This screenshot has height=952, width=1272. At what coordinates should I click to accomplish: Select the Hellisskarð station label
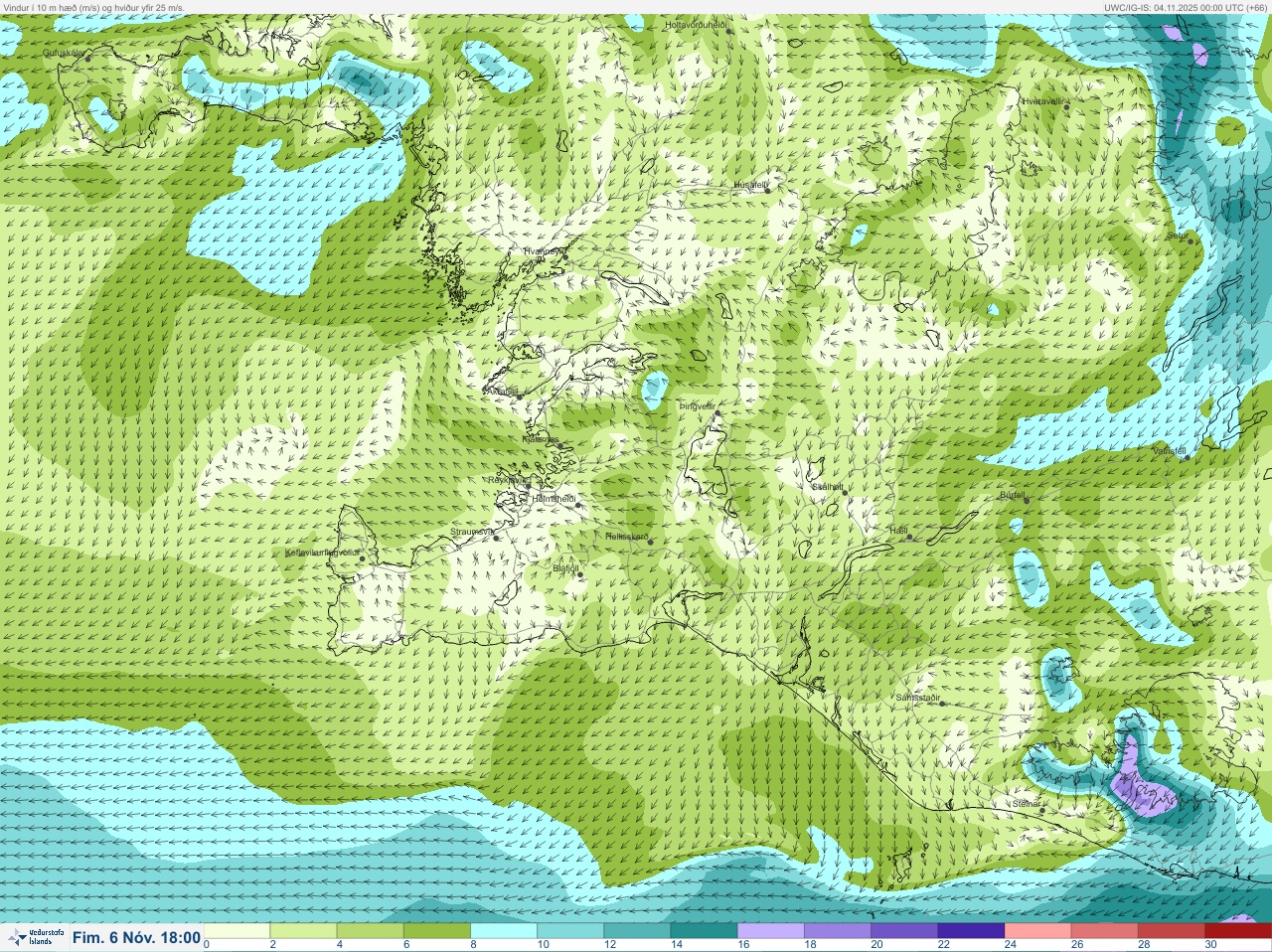click(x=627, y=537)
